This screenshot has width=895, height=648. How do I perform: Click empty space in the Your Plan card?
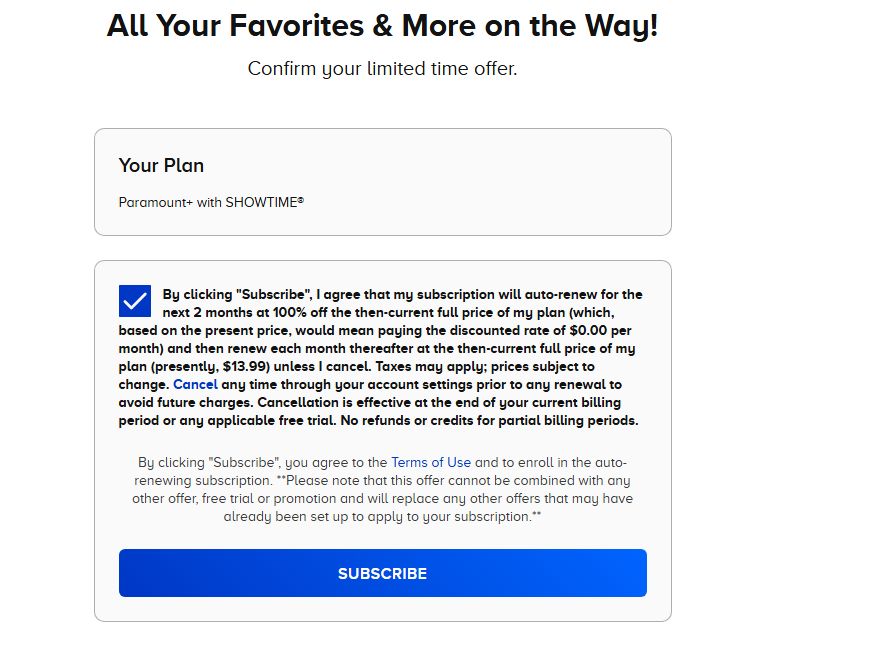485,183
